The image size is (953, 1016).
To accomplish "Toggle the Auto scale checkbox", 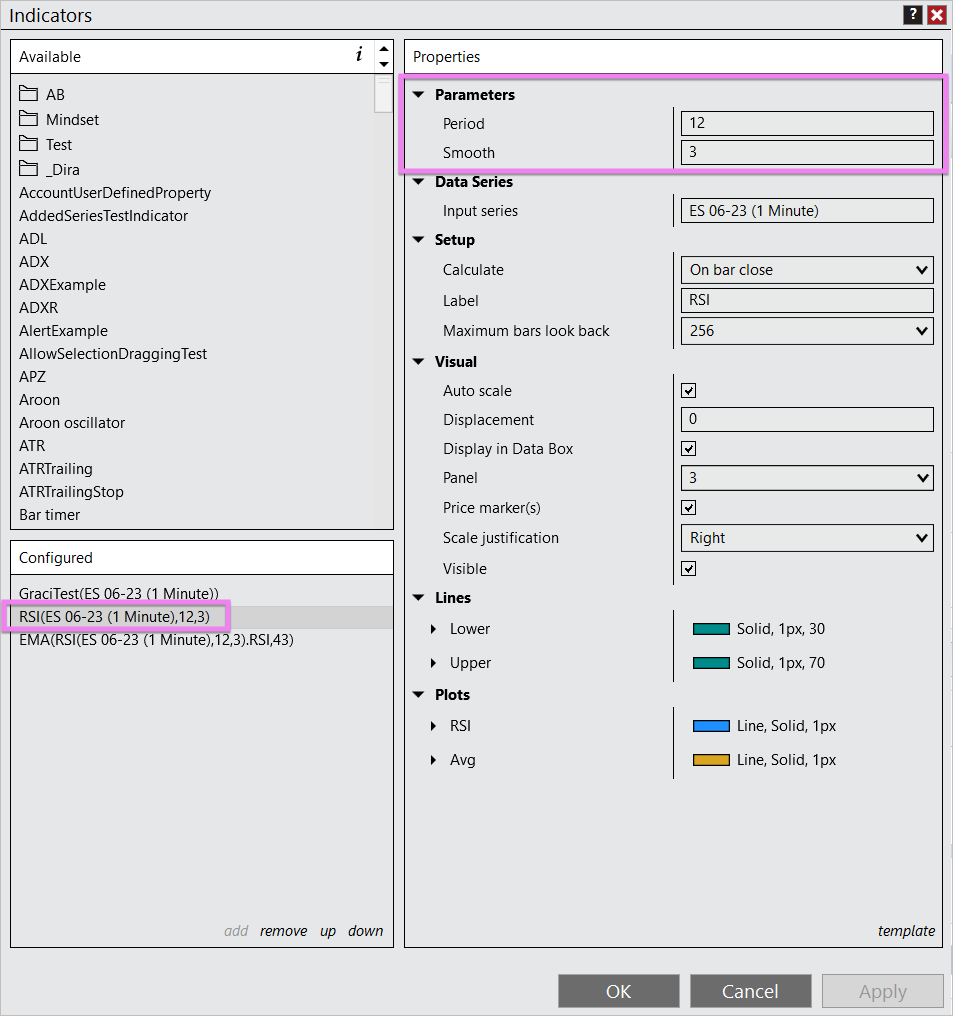I will 688,391.
